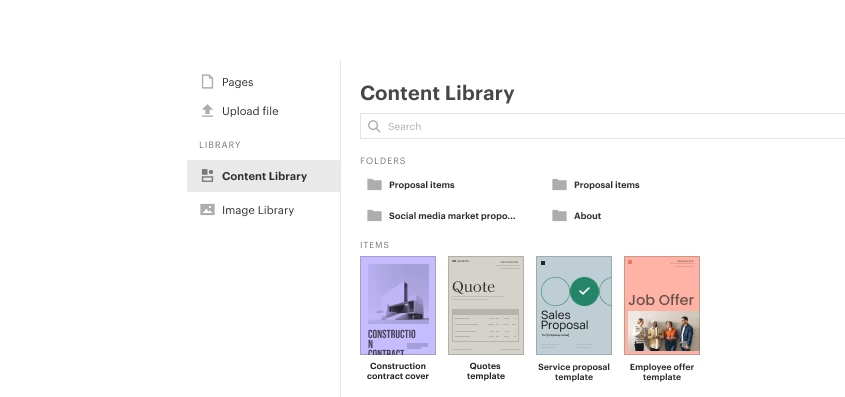The width and height of the screenshot is (845, 397).
Task: Click the Quotes template label
Action: [x=486, y=371]
